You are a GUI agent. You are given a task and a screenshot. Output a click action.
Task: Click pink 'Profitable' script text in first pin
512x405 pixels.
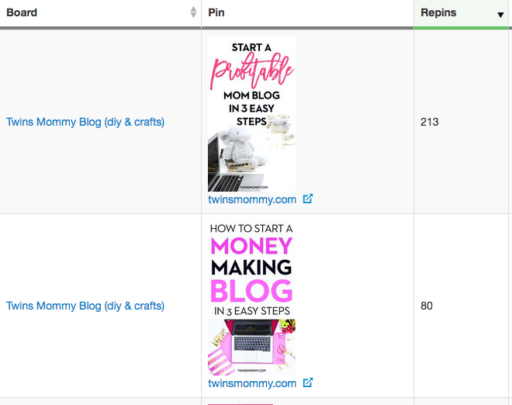pos(252,71)
